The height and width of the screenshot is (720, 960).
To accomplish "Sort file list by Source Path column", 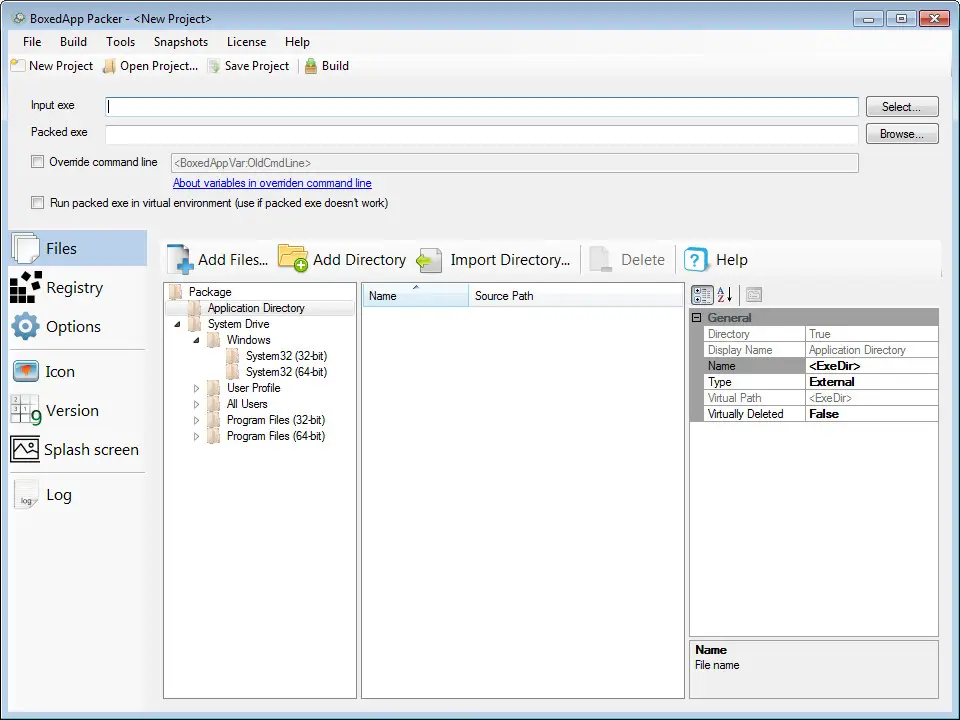I will 576,295.
